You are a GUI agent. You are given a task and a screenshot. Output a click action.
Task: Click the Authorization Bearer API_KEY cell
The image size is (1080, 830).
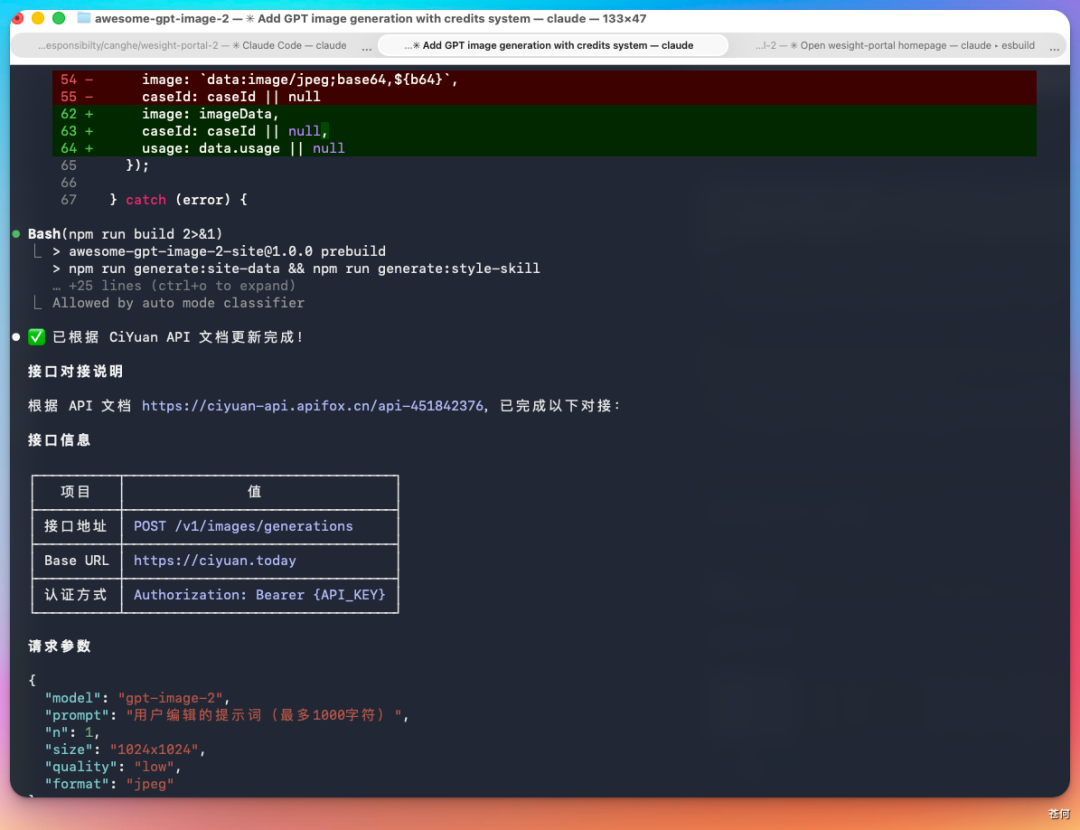[x=260, y=595]
